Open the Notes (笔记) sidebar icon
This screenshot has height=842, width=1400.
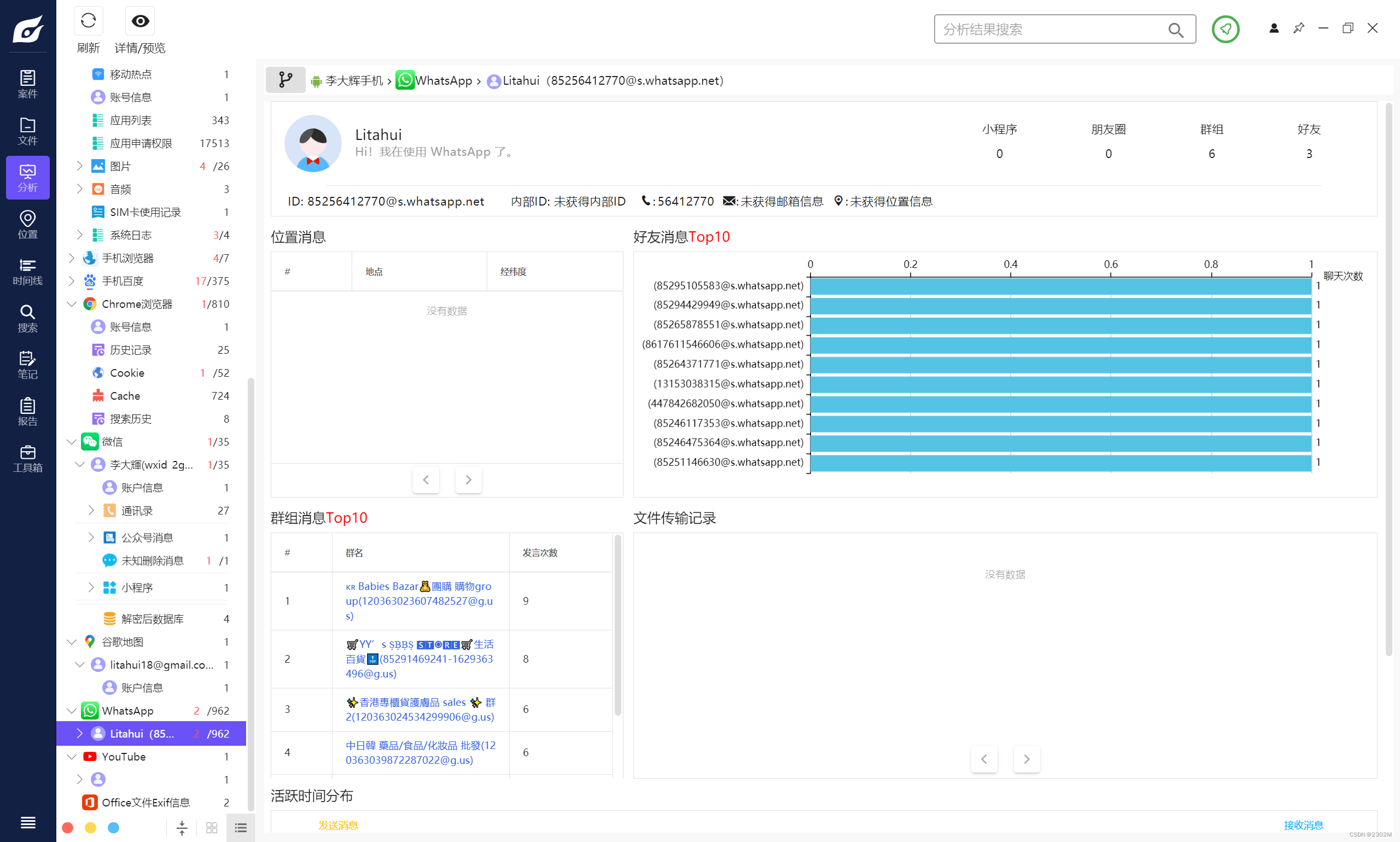[27, 365]
